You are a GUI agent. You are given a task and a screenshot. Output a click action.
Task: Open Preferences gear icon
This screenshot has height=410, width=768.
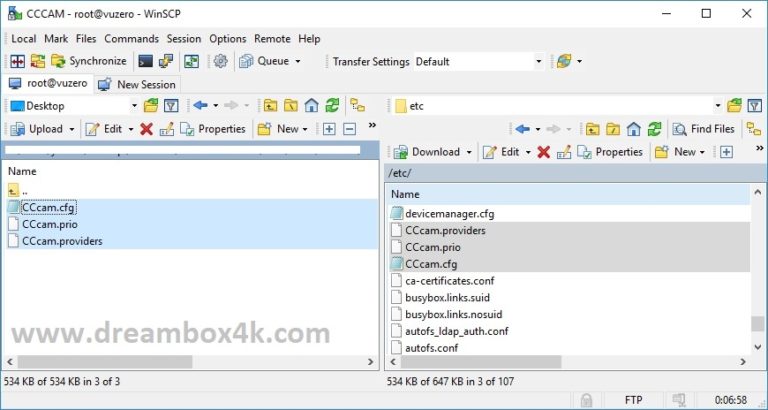[220, 61]
